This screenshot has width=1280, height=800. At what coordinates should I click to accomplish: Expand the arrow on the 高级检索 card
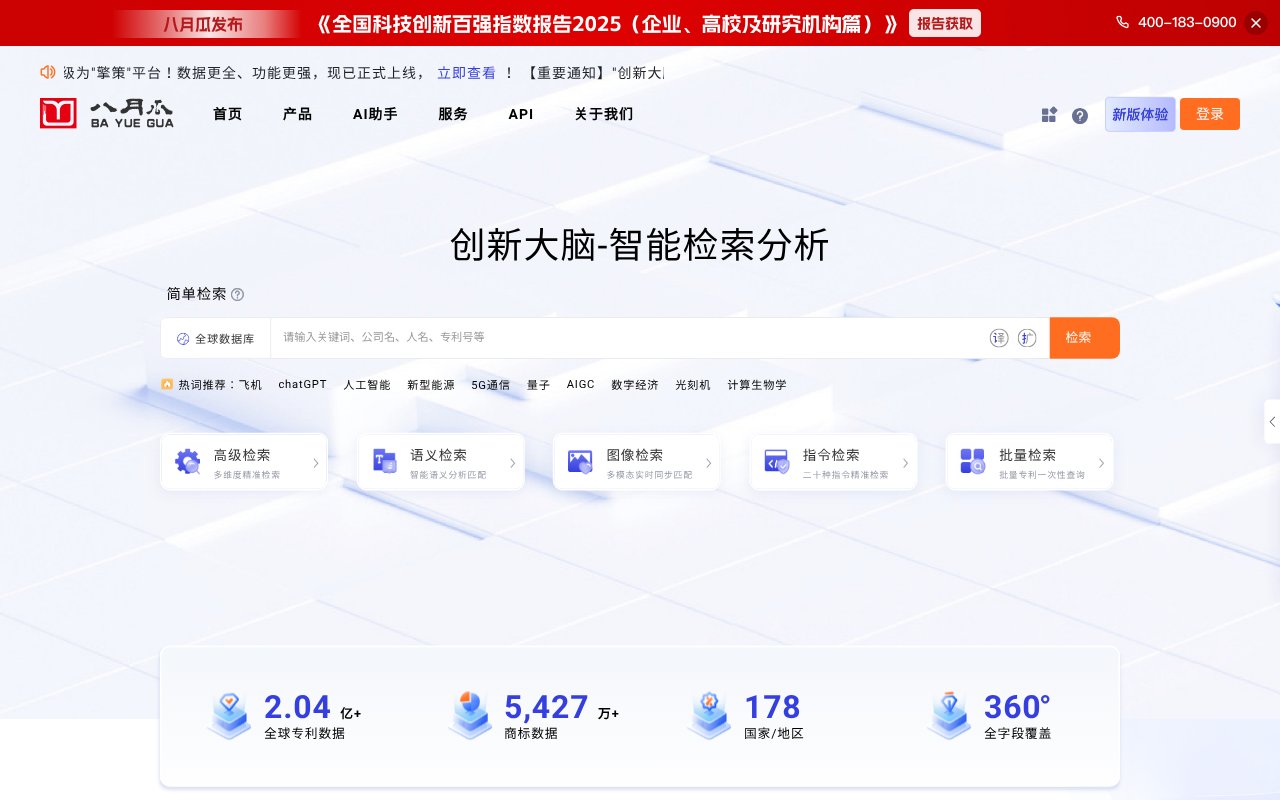[317, 461]
